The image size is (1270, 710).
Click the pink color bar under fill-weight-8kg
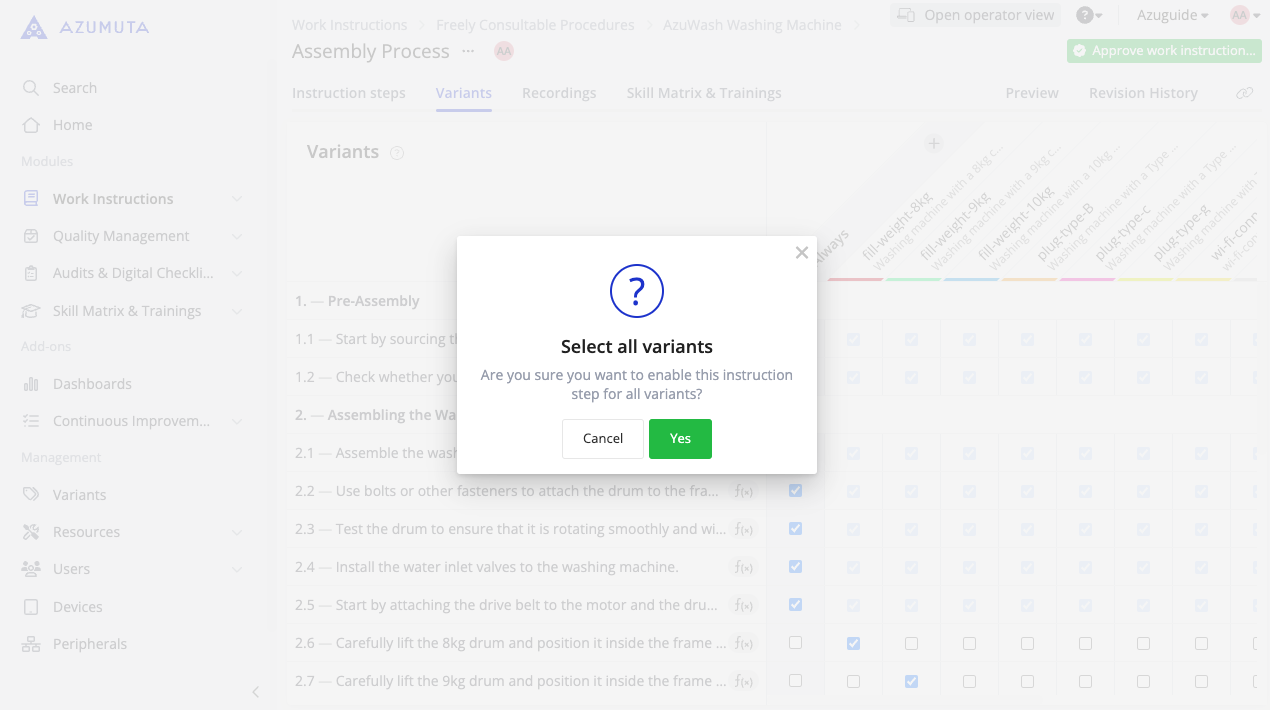pos(855,279)
